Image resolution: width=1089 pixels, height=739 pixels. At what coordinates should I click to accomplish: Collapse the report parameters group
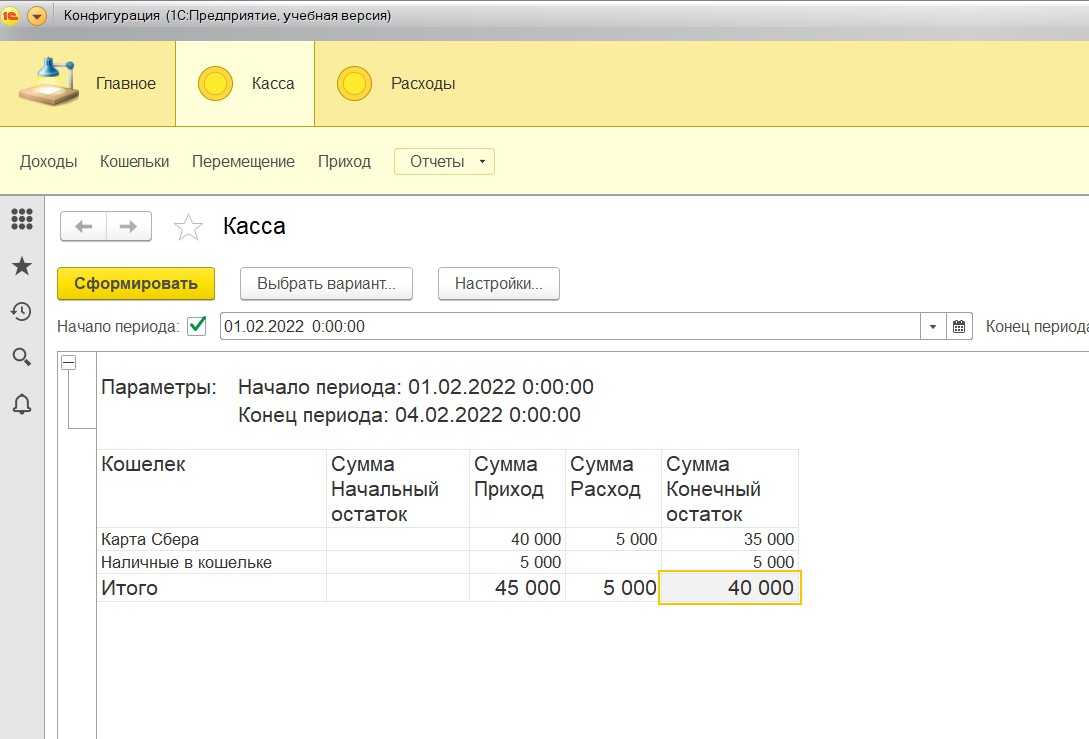coord(69,363)
